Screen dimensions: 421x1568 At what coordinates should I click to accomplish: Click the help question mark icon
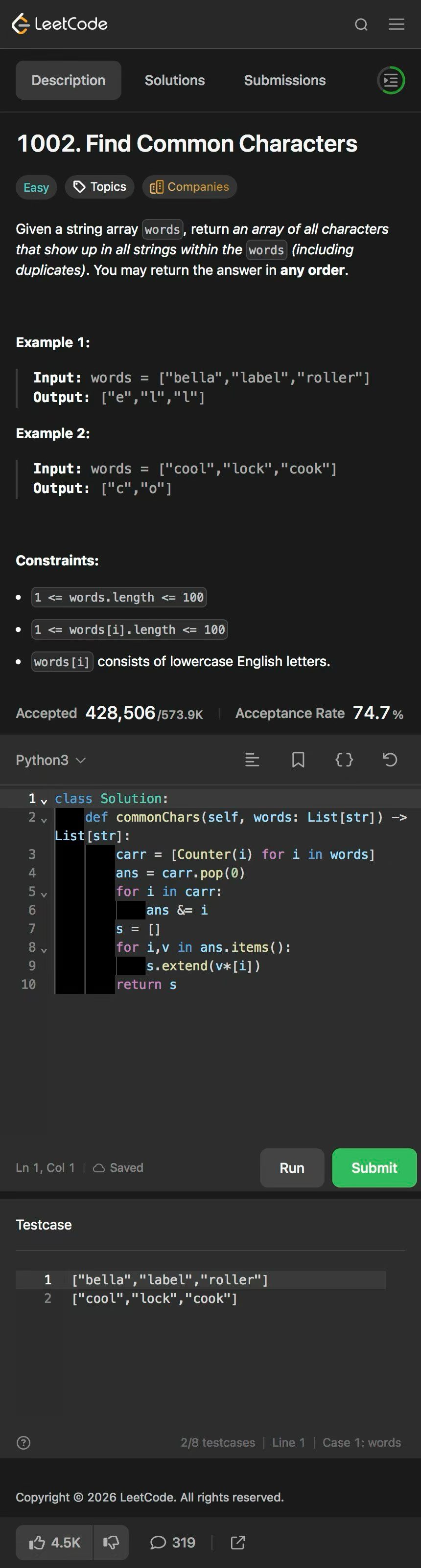(23, 1442)
